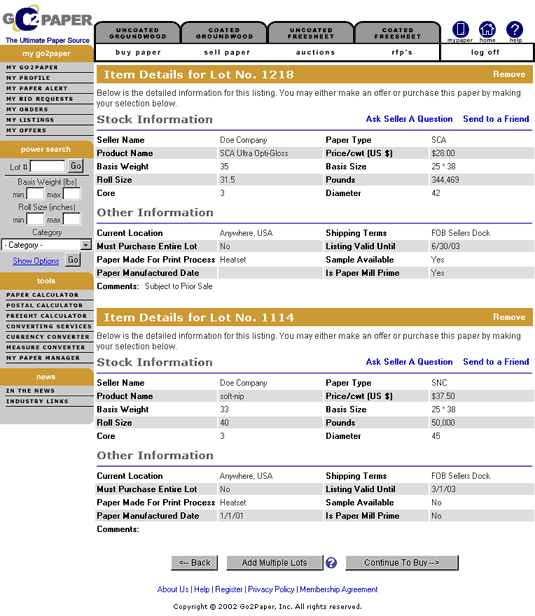Image resolution: width=535 pixels, height=616 pixels.
Task: Click product name soft-nip
Action: (232, 396)
